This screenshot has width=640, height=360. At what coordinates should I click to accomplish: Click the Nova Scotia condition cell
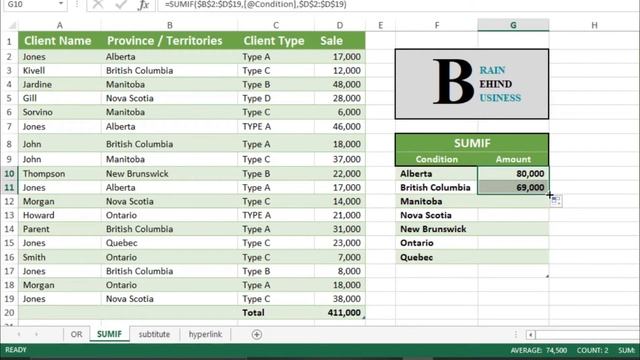[x=436, y=215]
